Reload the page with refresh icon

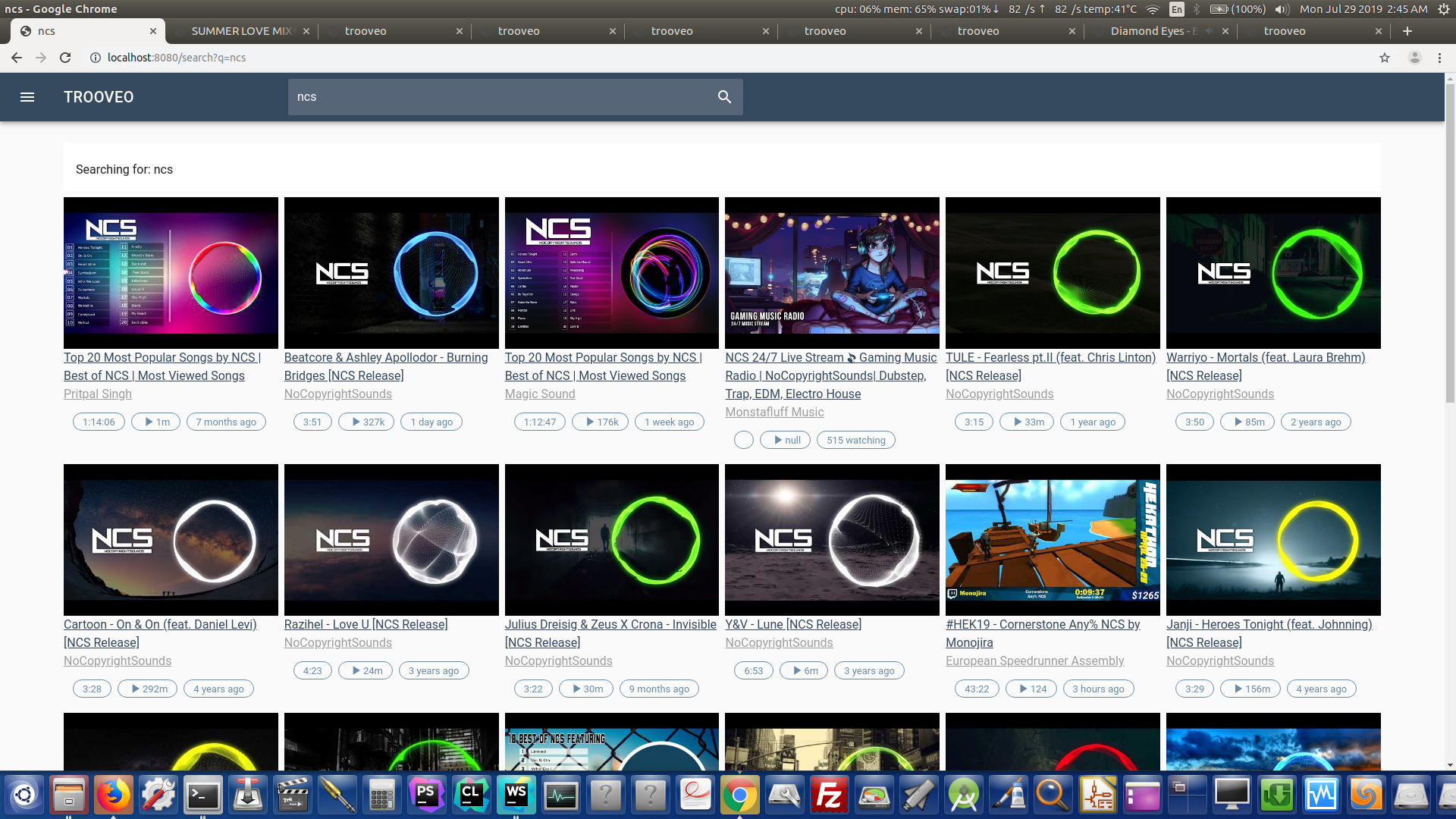[65, 58]
